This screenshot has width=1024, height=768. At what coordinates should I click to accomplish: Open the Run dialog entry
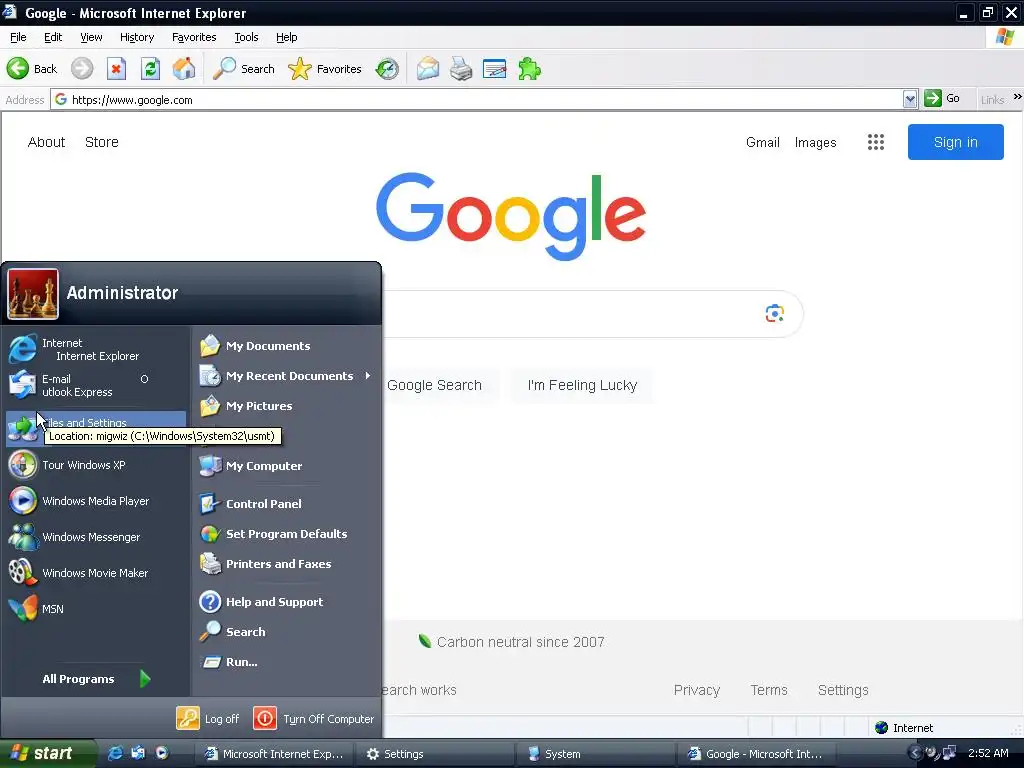[x=285, y=662]
